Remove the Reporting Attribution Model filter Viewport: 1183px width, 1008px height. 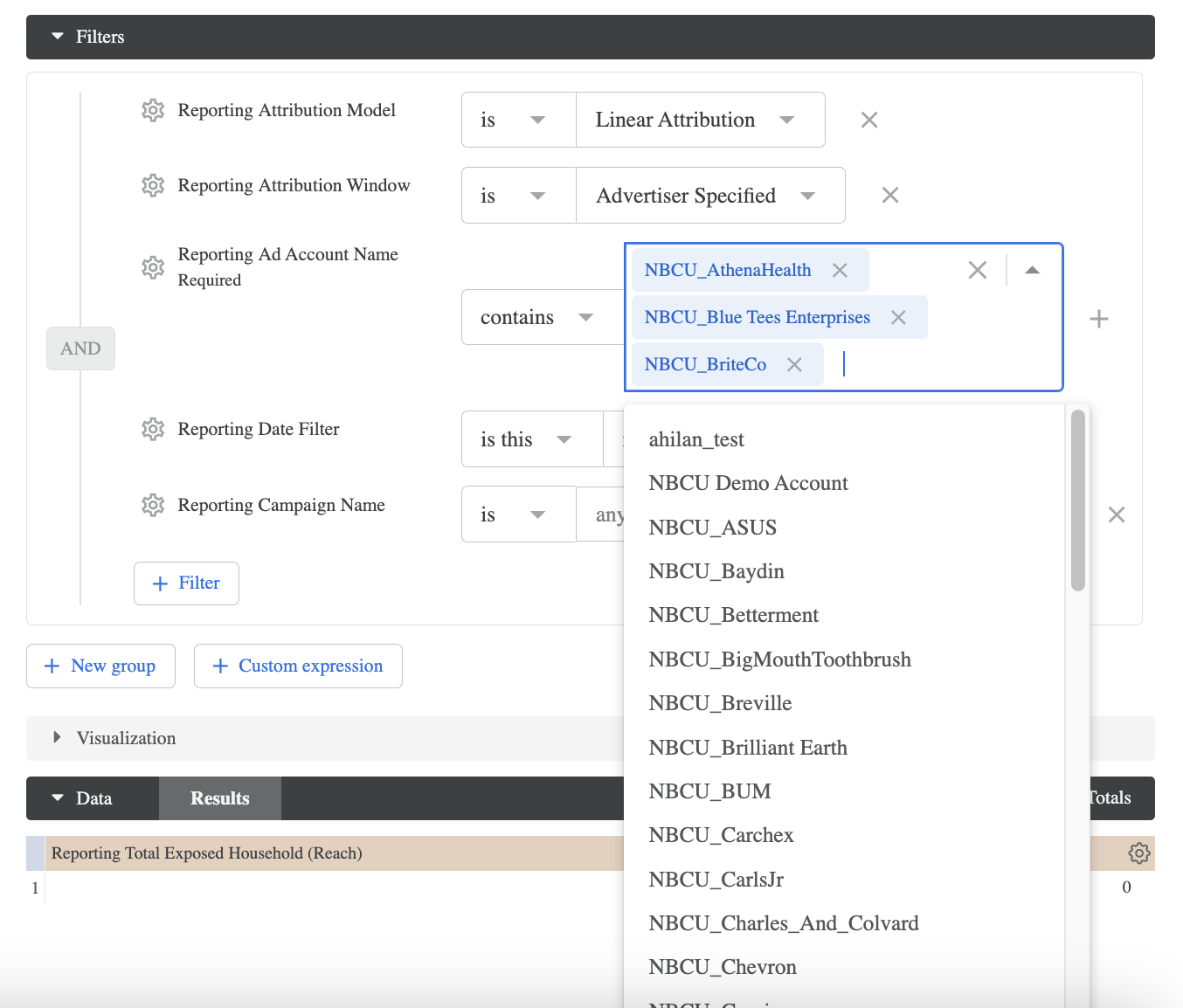869,120
